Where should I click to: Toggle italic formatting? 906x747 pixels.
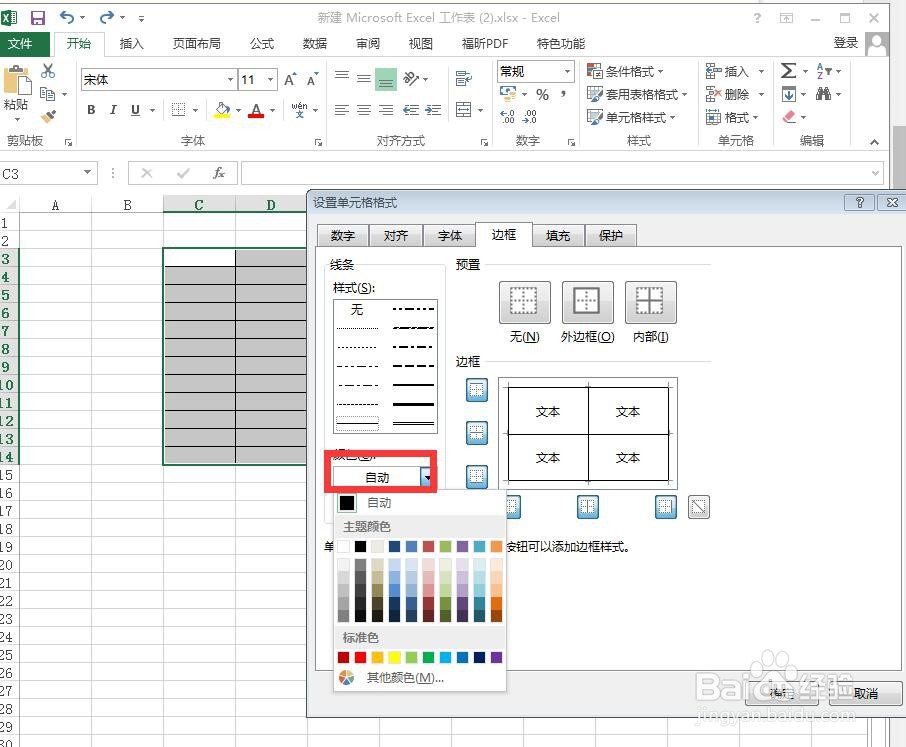113,110
